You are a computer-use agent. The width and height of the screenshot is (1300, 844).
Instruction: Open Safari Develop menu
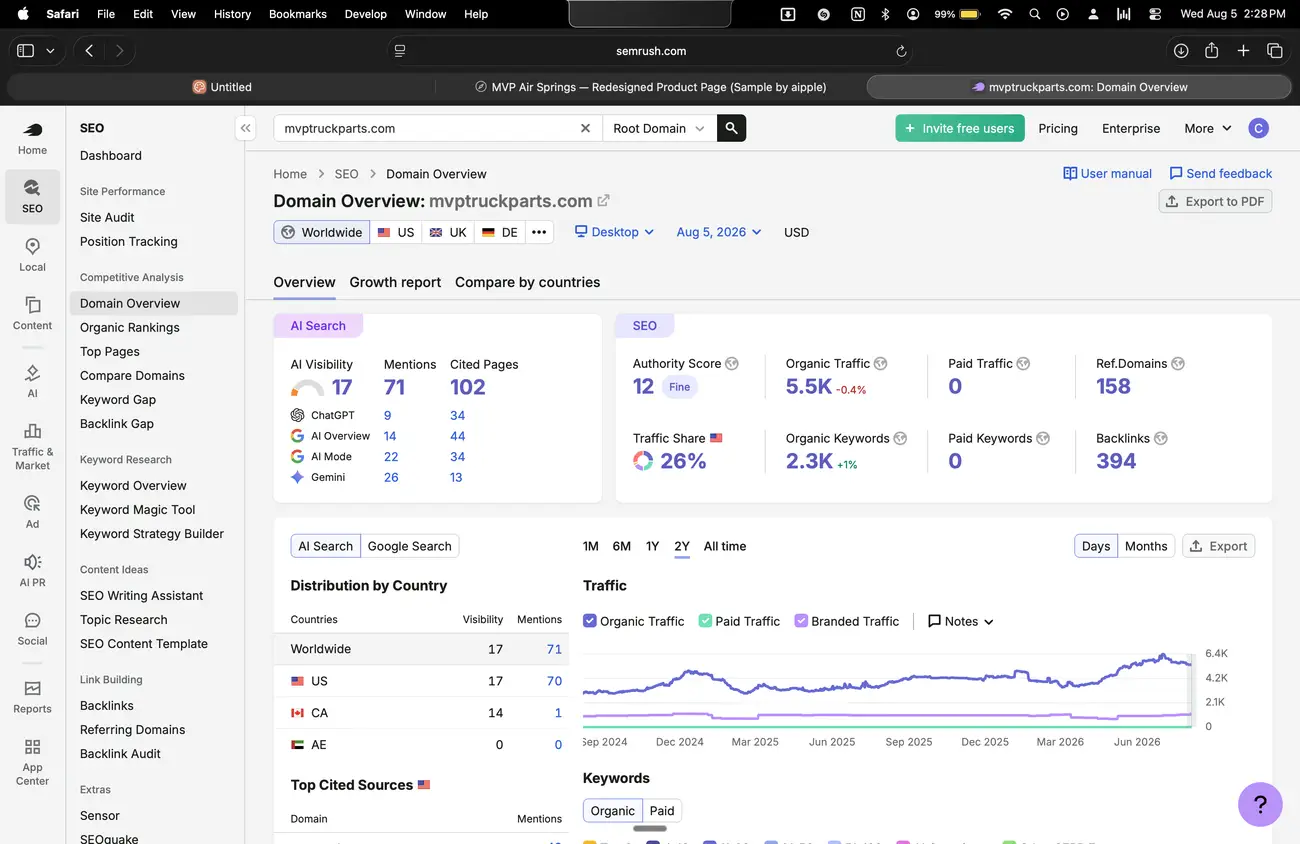pyautogui.click(x=365, y=14)
